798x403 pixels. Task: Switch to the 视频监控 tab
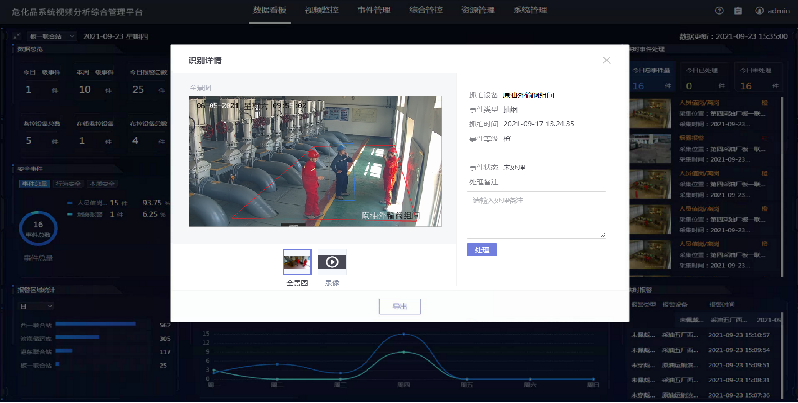click(x=319, y=10)
